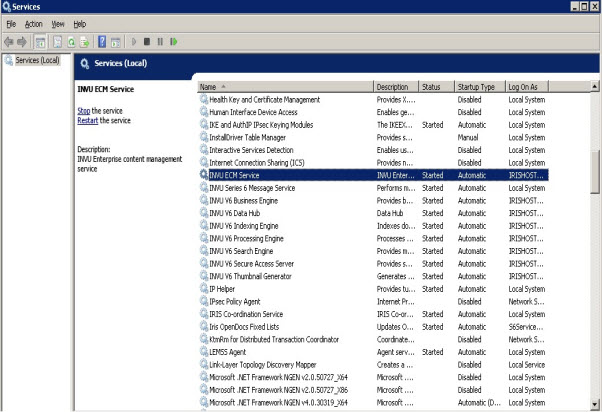Open the File menu
Screen dimensions: 602x412
(11, 24)
